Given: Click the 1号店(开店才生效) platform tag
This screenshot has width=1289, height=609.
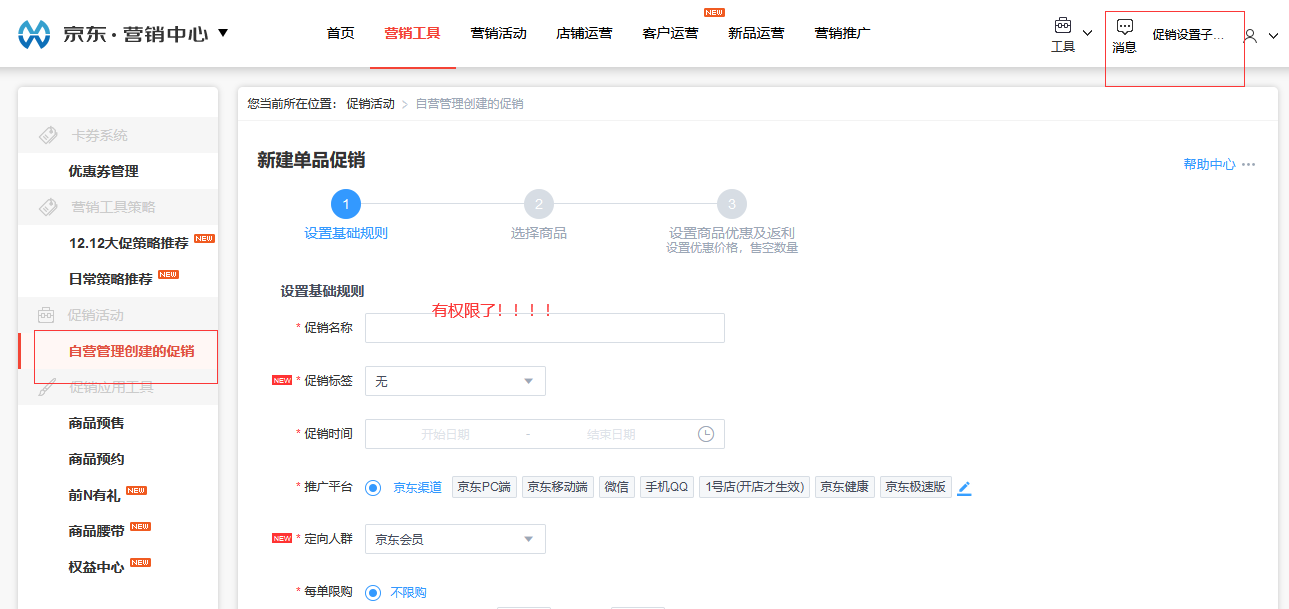Looking at the screenshot, I should tap(754, 487).
